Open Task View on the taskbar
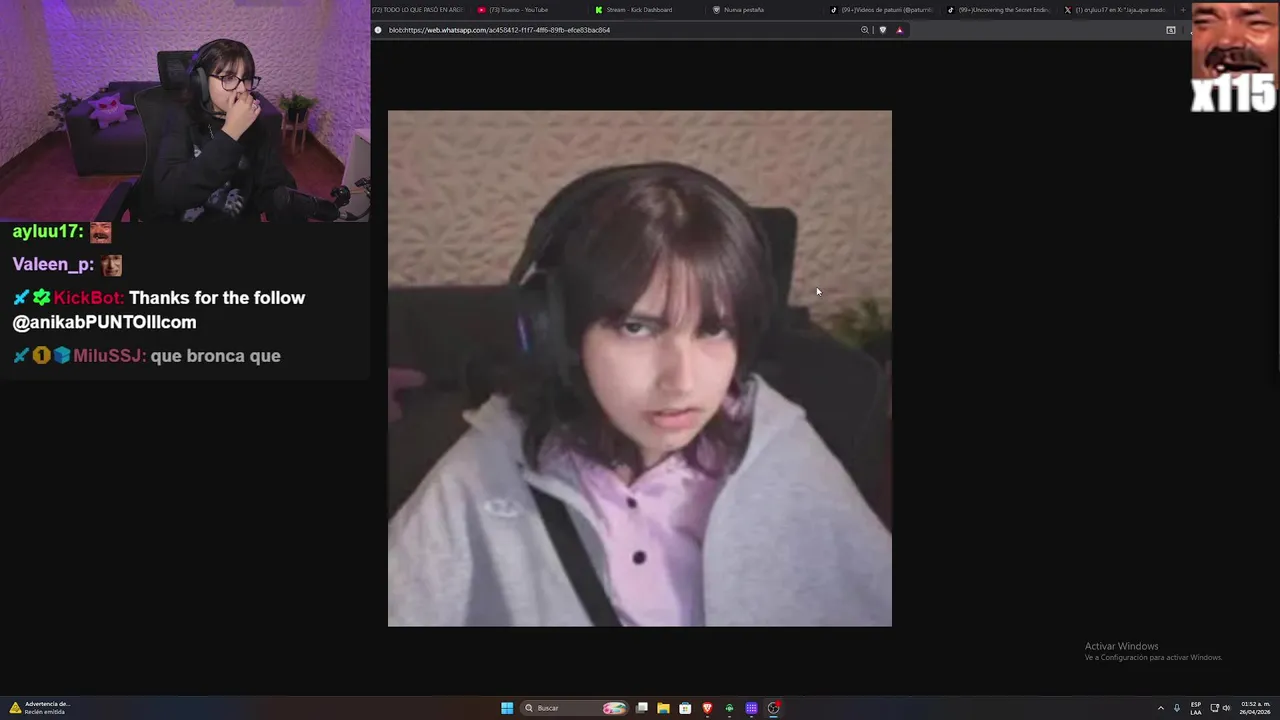 (642, 708)
